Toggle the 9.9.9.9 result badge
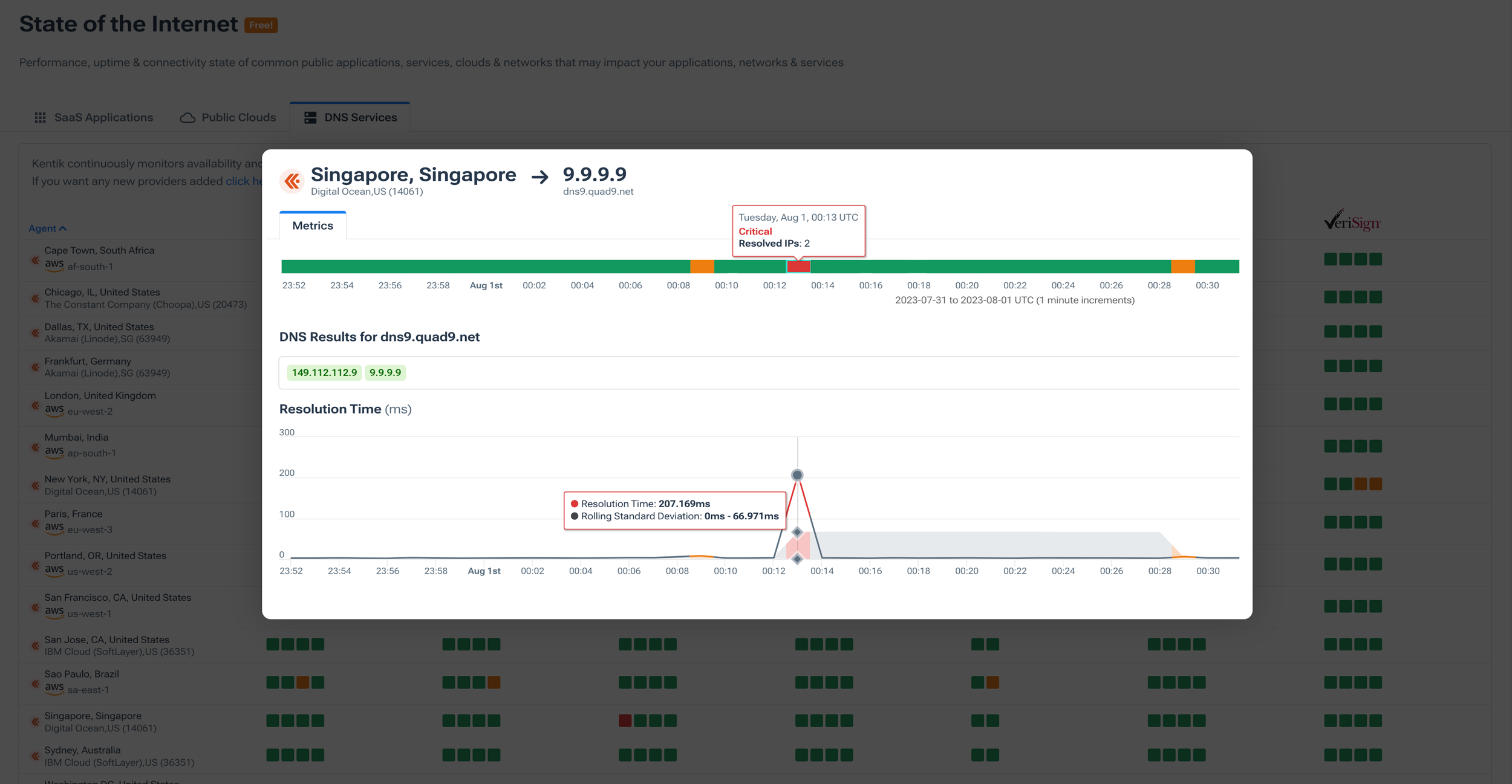The height and width of the screenshot is (784, 1512). pyautogui.click(x=386, y=372)
